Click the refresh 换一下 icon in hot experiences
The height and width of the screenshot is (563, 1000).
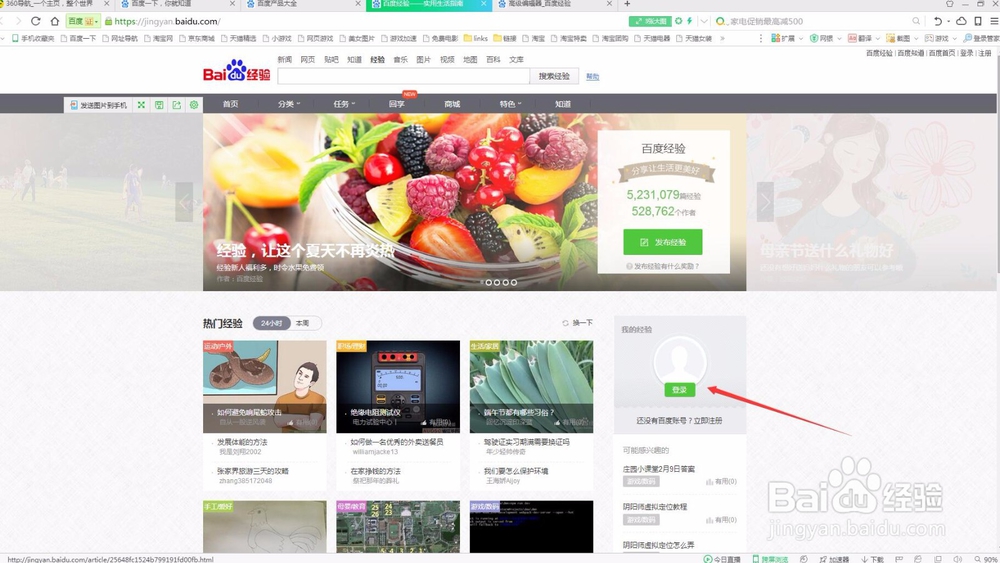(x=565, y=323)
